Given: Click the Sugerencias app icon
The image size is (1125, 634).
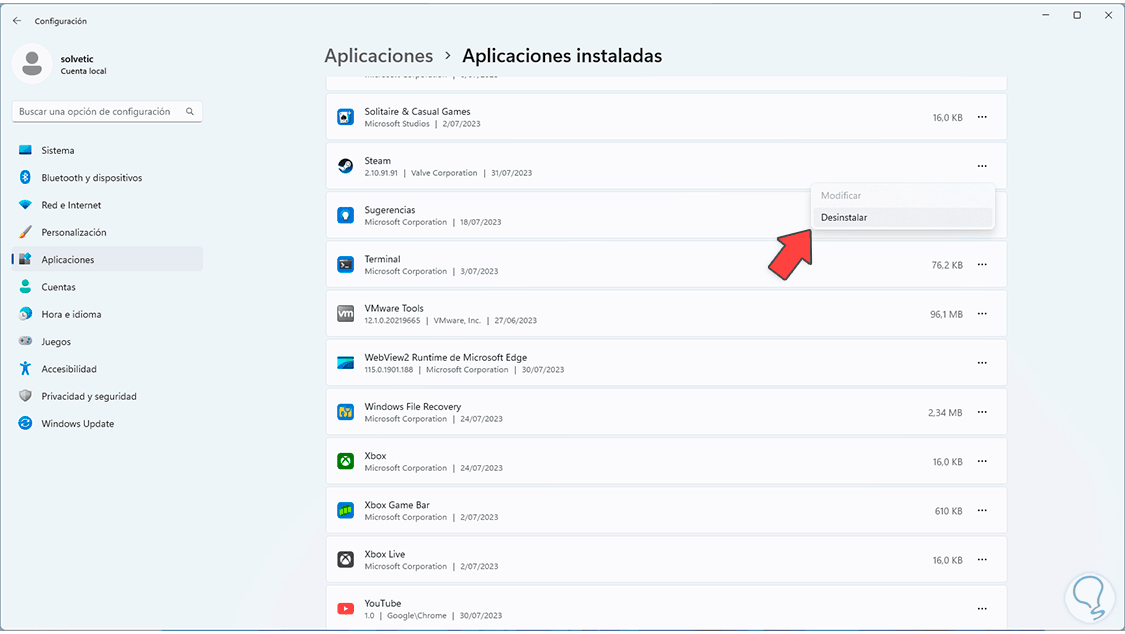Looking at the screenshot, I should point(346,215).
